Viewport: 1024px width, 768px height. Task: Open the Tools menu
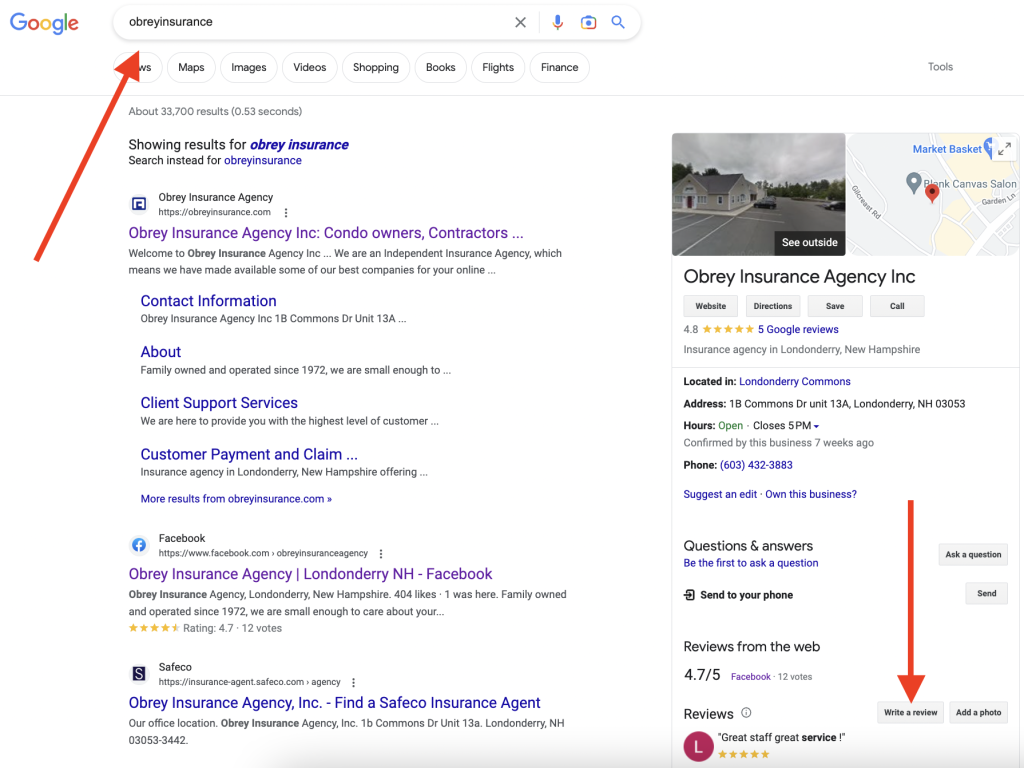[940, 67]
